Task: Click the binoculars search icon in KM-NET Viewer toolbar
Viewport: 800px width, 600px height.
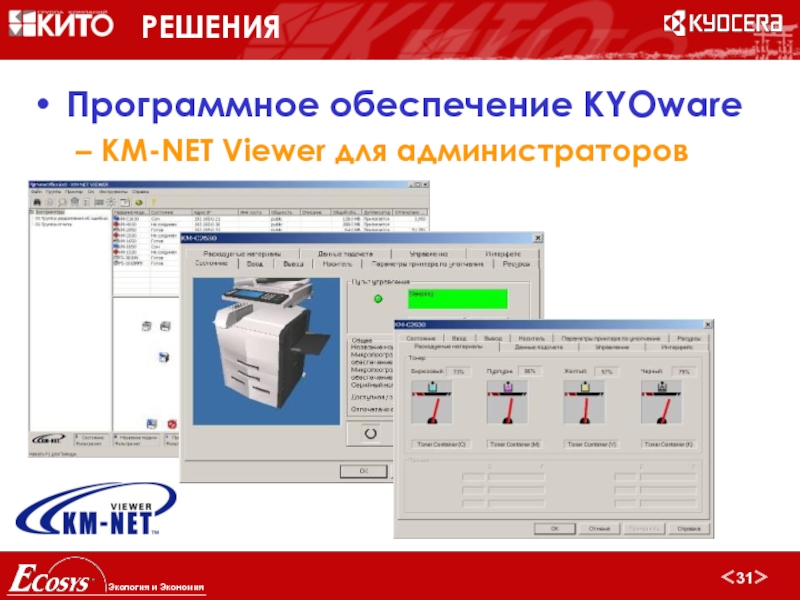Action: (x=37, y=202)
